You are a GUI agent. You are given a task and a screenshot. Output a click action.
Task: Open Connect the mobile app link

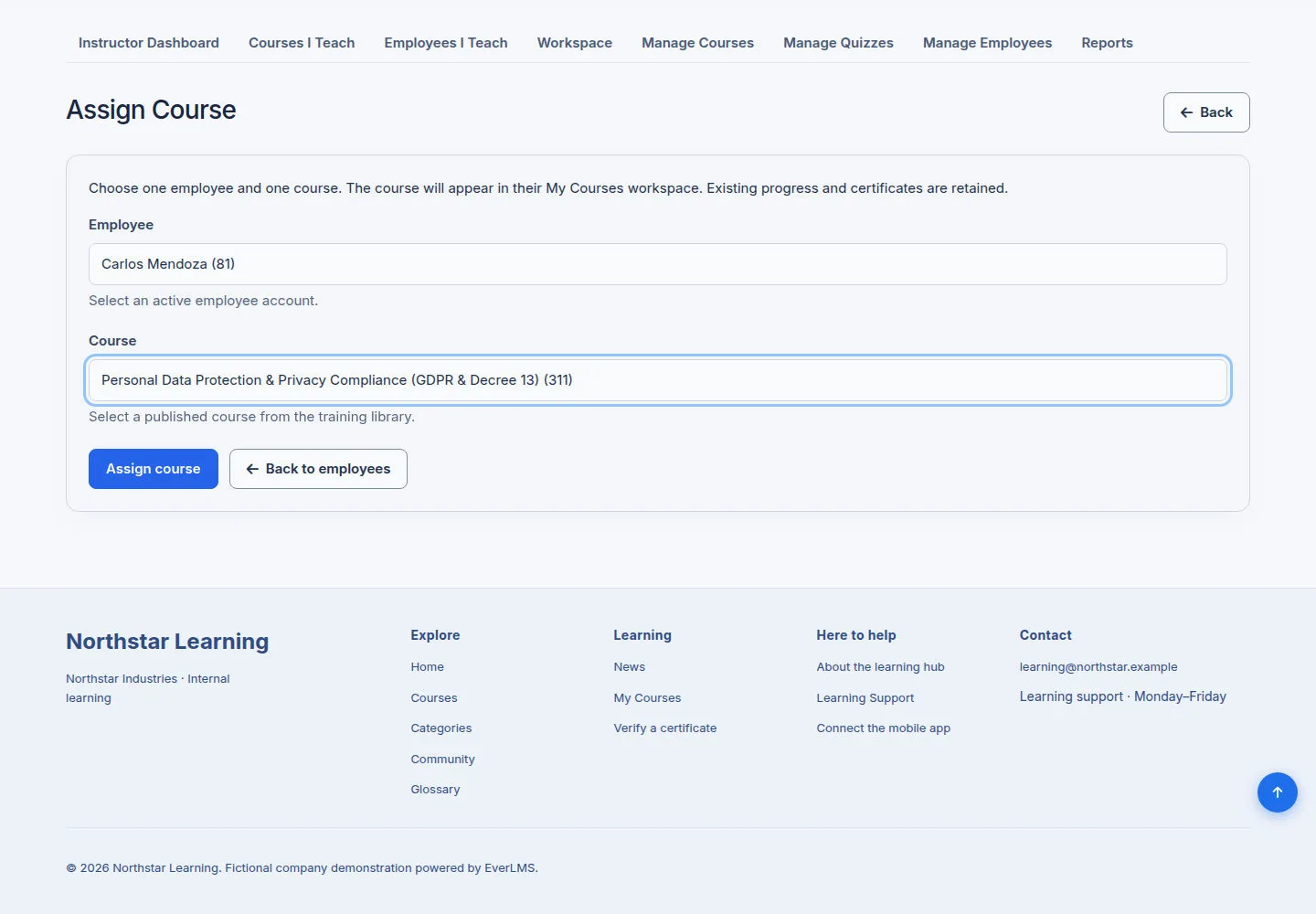(x=884, y=728)
